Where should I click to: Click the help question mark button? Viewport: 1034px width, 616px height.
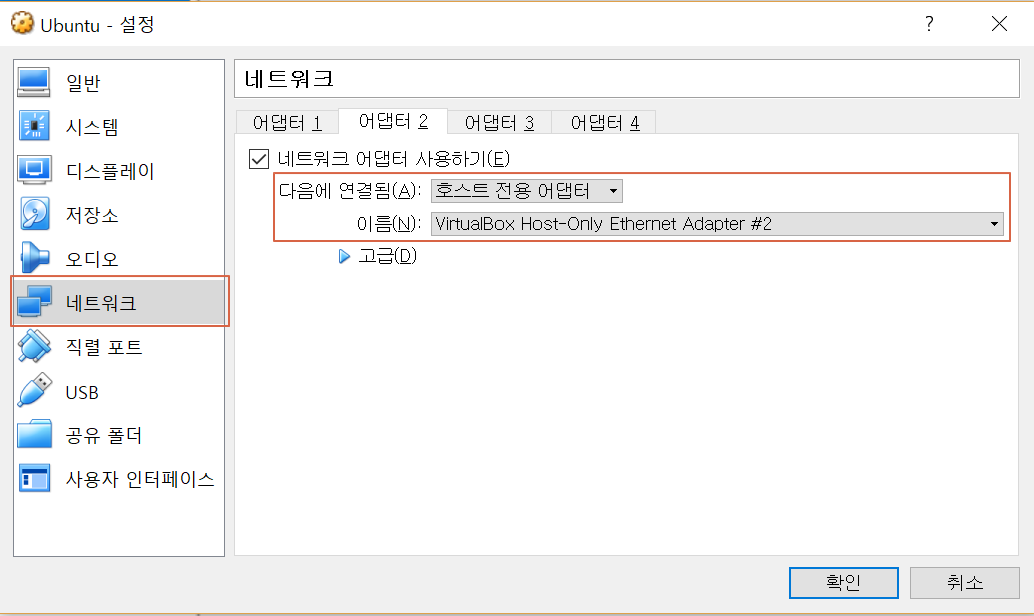click(x=929, y=24)
